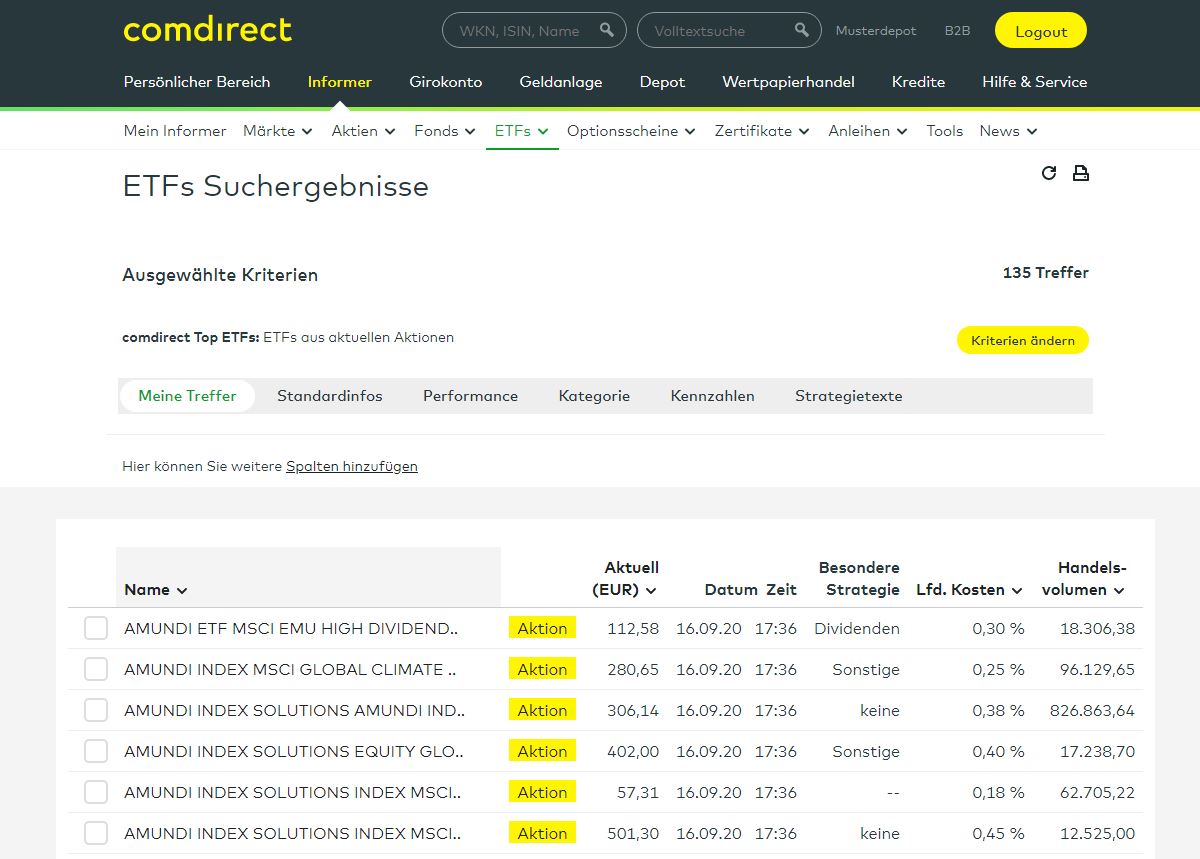Click the Aktion badge for AMUNDI ETF MSCI EMU
Screen dimensions: 1200x859
[542, 628]
